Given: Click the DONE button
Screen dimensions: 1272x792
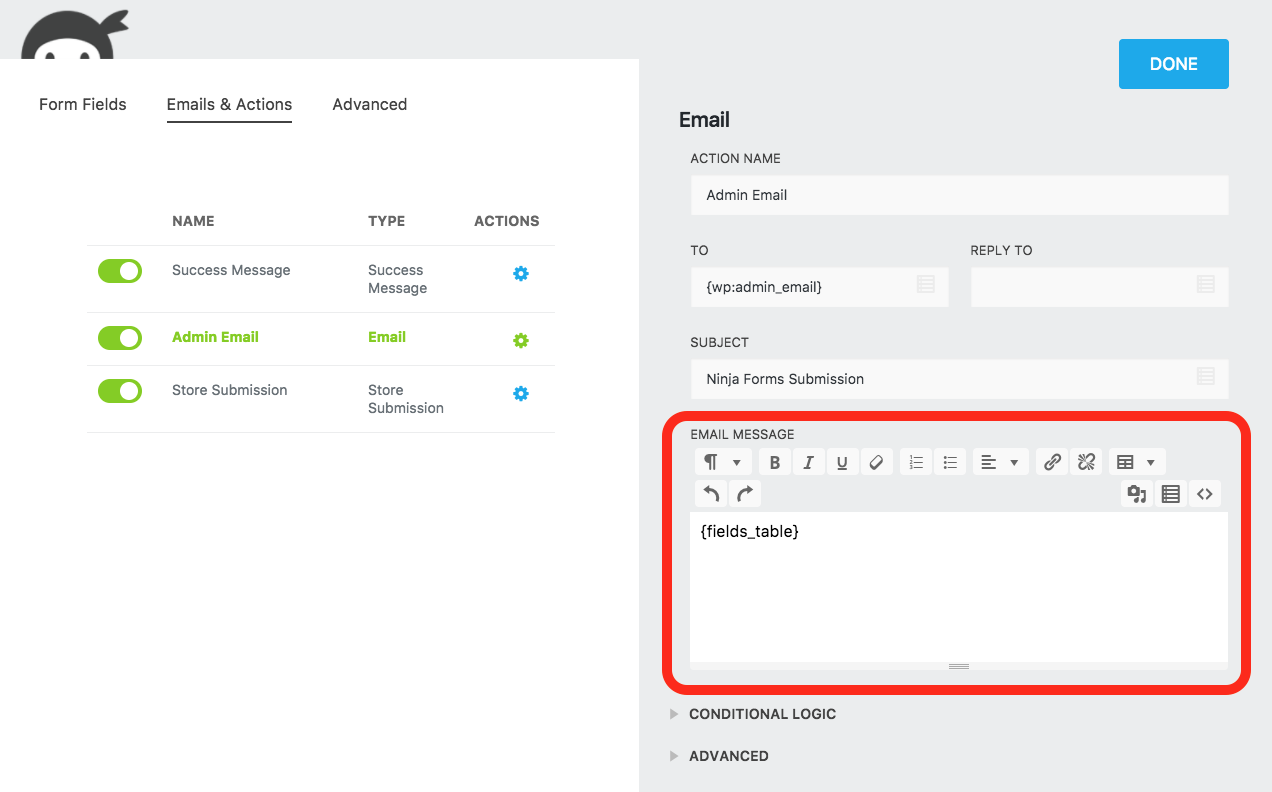Looking at the screenshot, I should click(x=1173, y=63).
